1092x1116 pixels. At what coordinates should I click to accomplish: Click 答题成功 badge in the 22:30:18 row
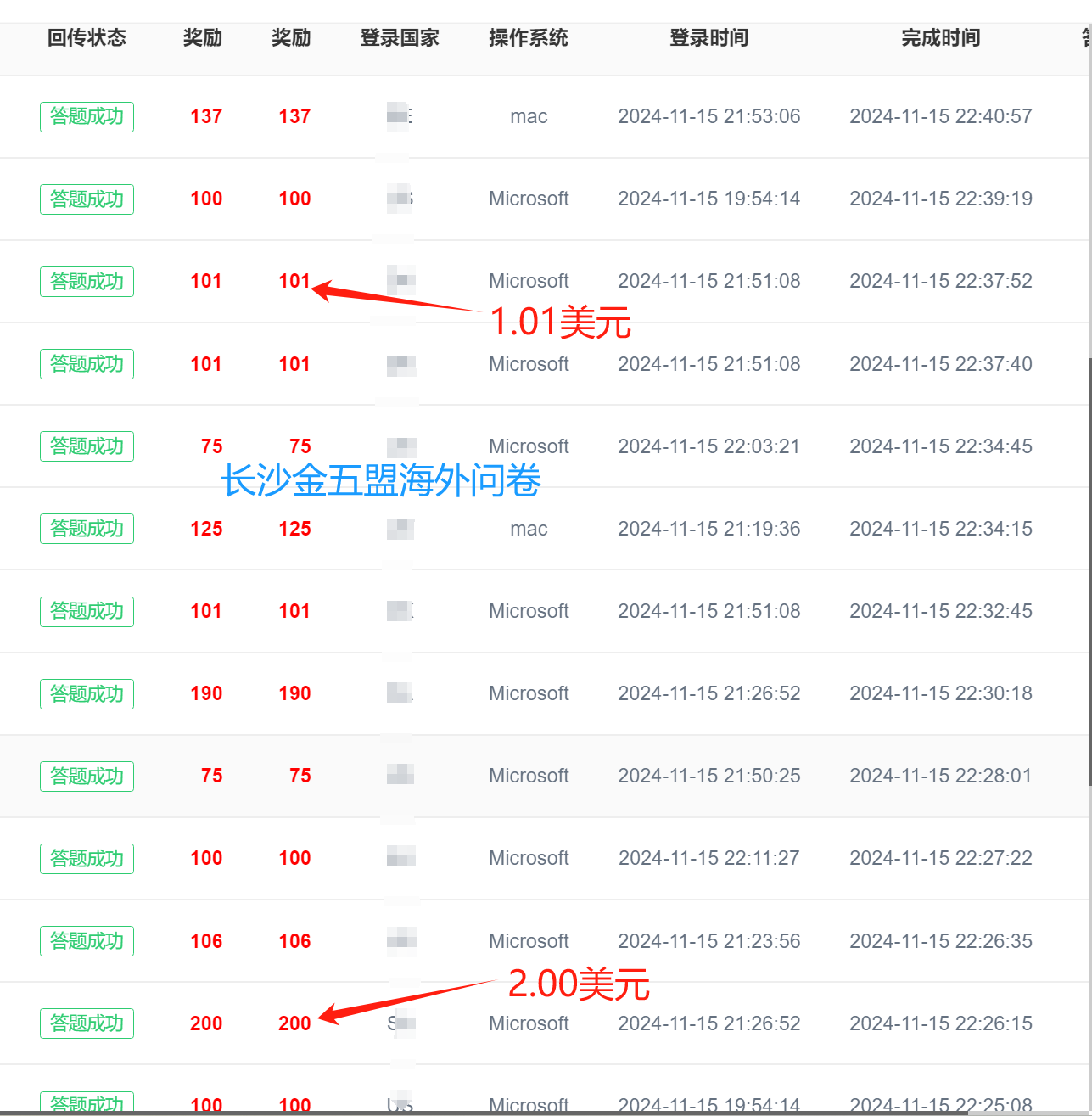(87, 693)
